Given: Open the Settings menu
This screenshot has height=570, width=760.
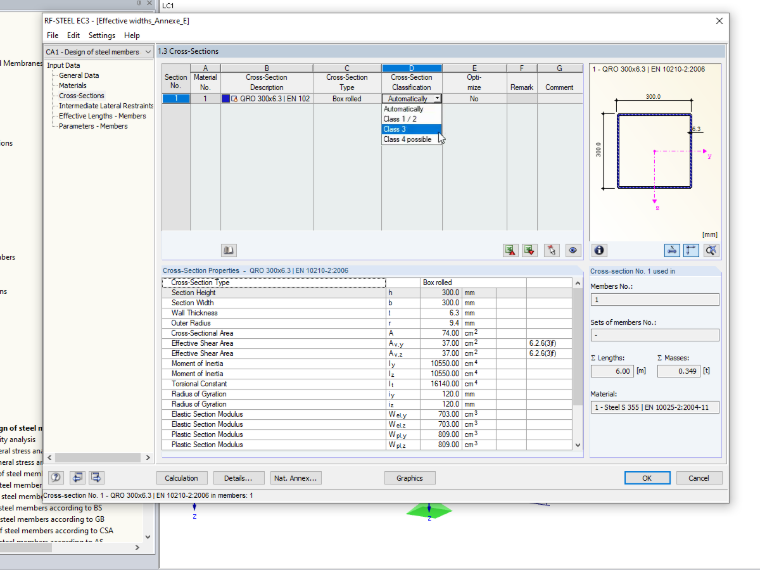Looking at the screenshot, I should 102,35.
